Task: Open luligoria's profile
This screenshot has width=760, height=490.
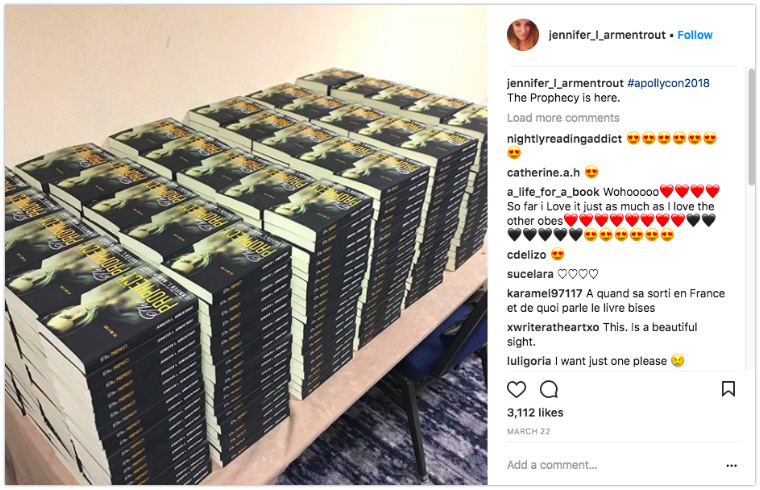Action: coord(529,361)
